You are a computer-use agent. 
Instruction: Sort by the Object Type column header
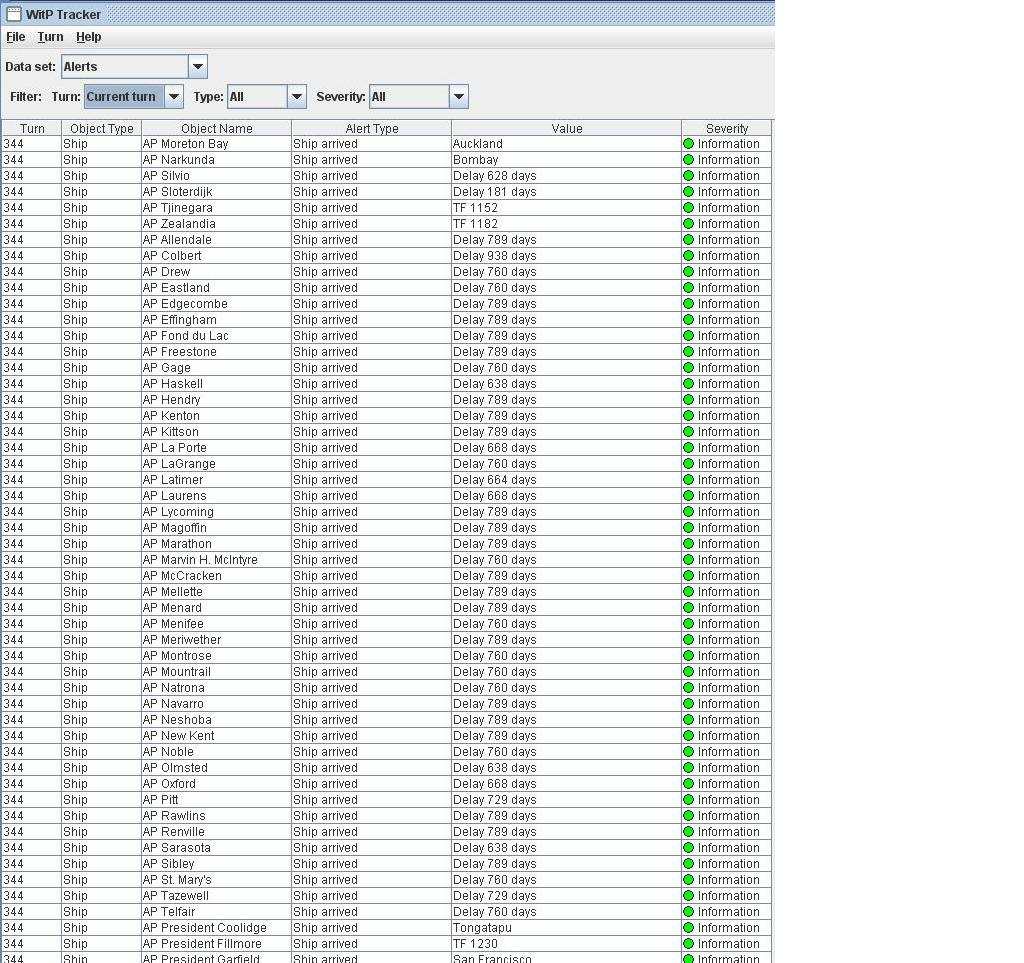102,128
